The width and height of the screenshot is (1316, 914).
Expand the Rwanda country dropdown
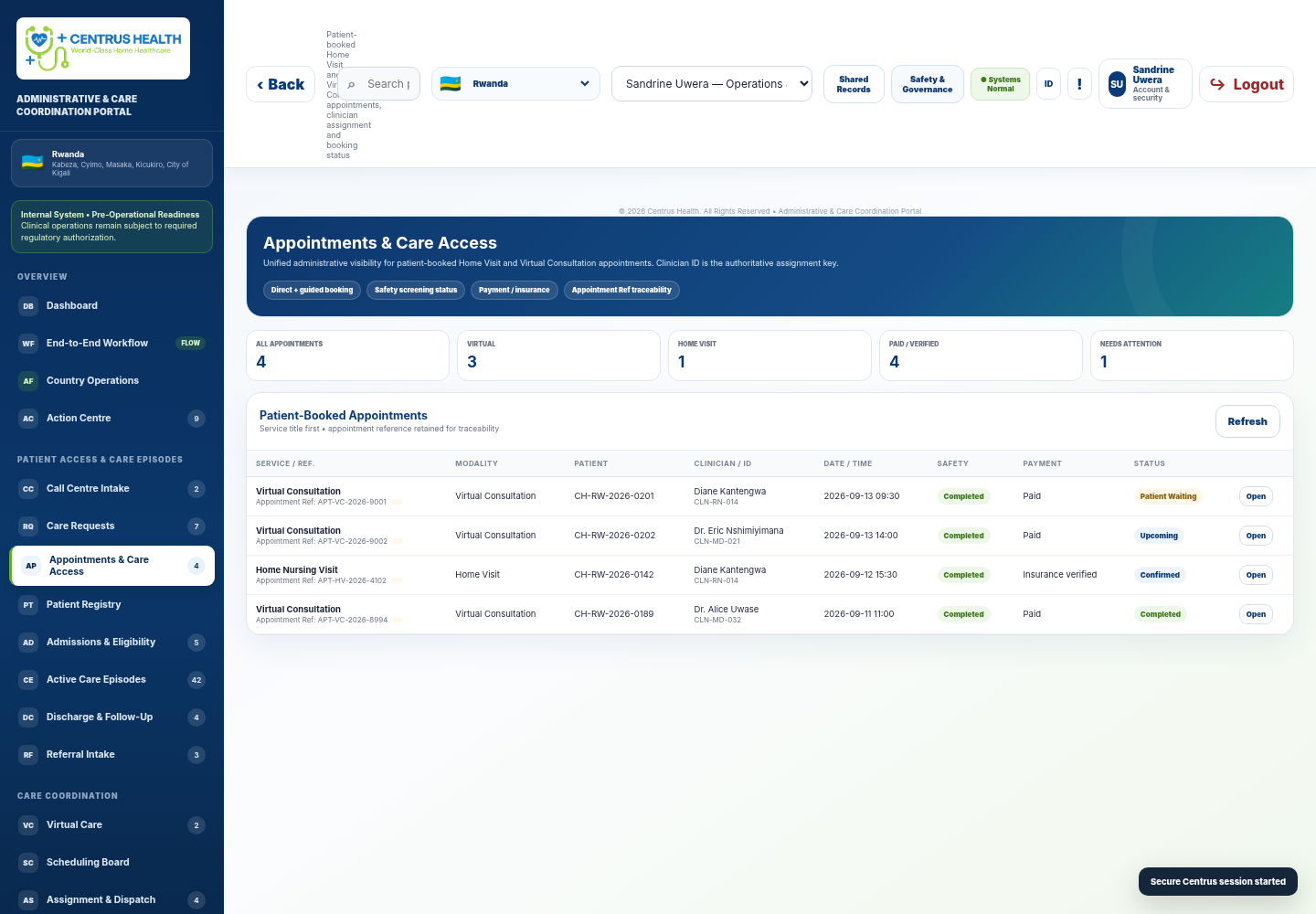tap(515, 84)
